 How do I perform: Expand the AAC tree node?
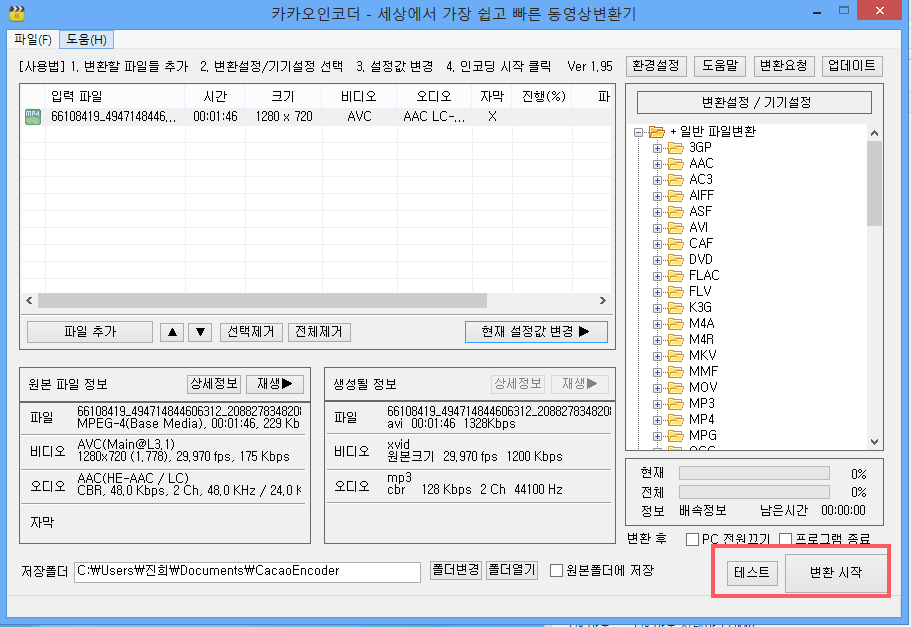click(657, 164)
